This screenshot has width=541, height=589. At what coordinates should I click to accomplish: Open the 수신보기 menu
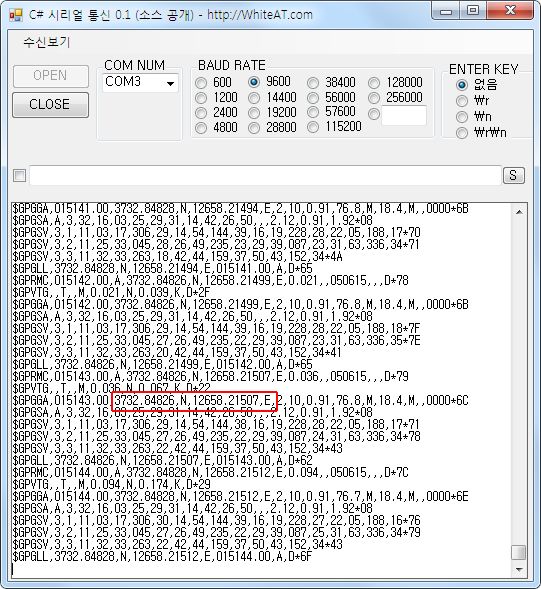pyautogui.click(x=47, y=42)
